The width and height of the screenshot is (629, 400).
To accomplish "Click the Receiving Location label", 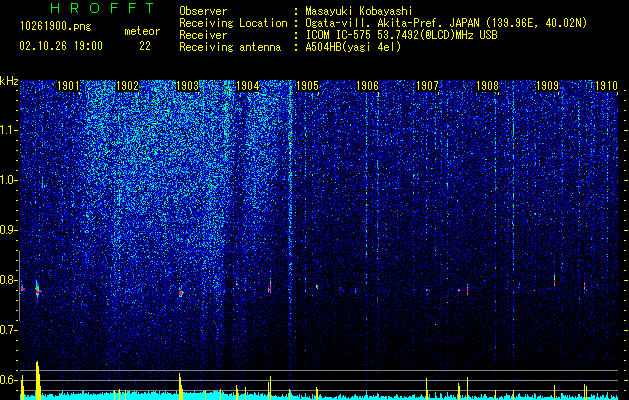I will coord(233,23).
